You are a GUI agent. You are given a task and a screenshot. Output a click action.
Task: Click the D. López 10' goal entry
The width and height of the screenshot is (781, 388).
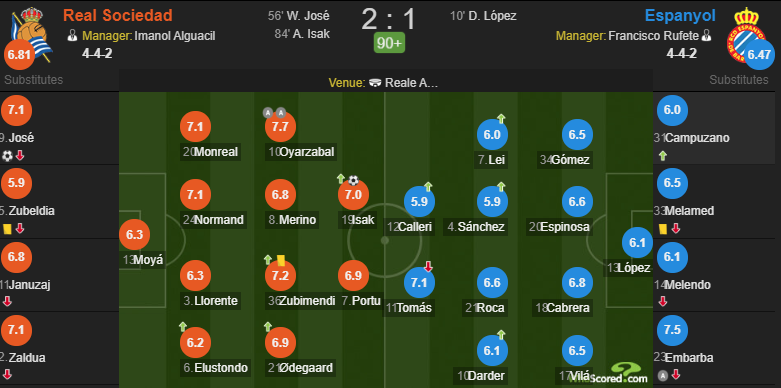tap(483, 16)
